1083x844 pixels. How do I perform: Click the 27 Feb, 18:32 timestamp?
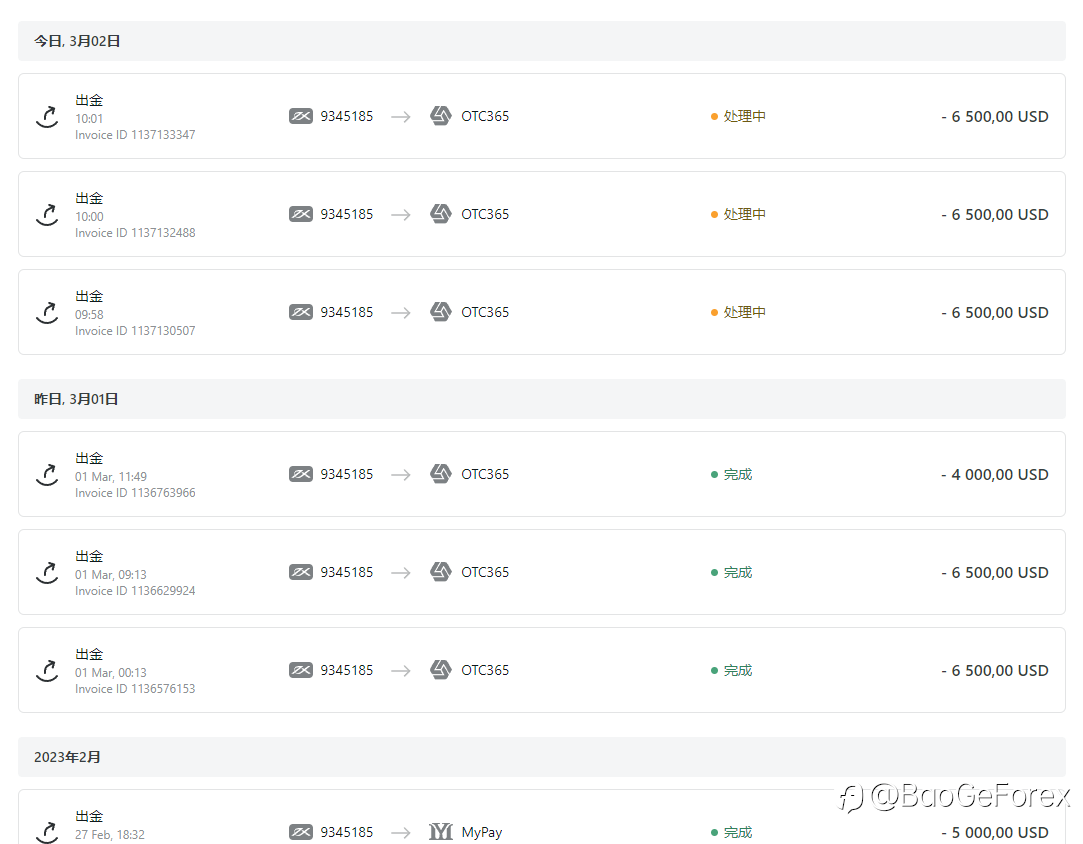click(x=110, y=834)
